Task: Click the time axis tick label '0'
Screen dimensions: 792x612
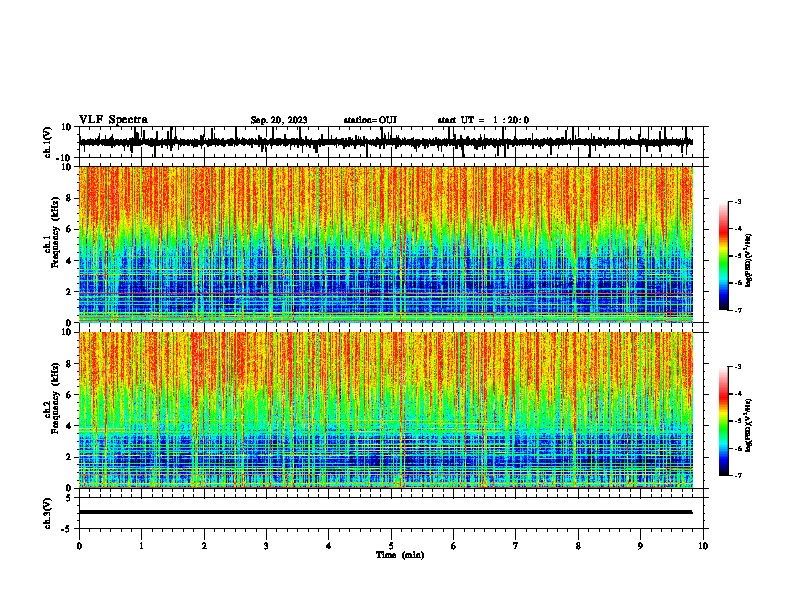Action: (x=79, y=546)
